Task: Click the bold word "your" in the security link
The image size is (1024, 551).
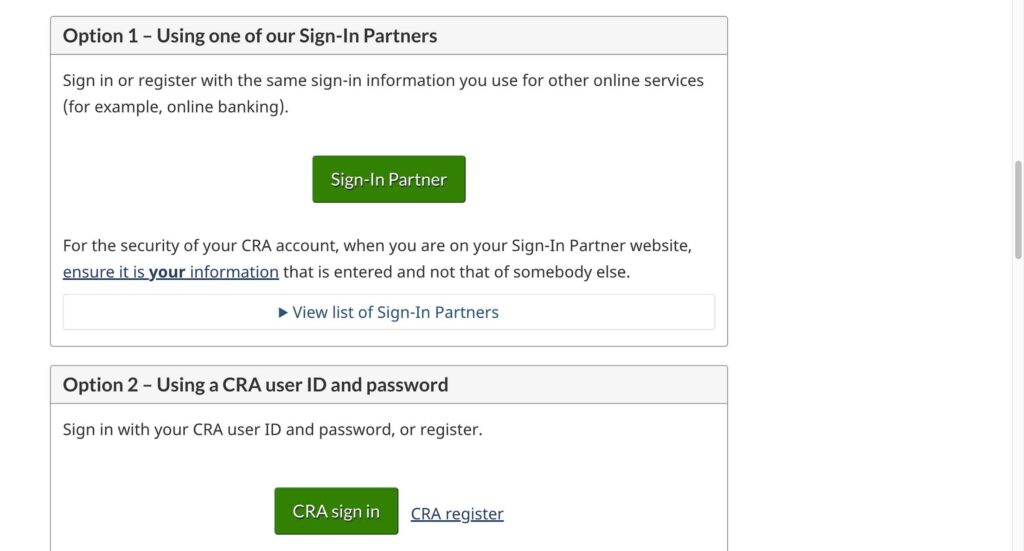Action: (167, 272)
